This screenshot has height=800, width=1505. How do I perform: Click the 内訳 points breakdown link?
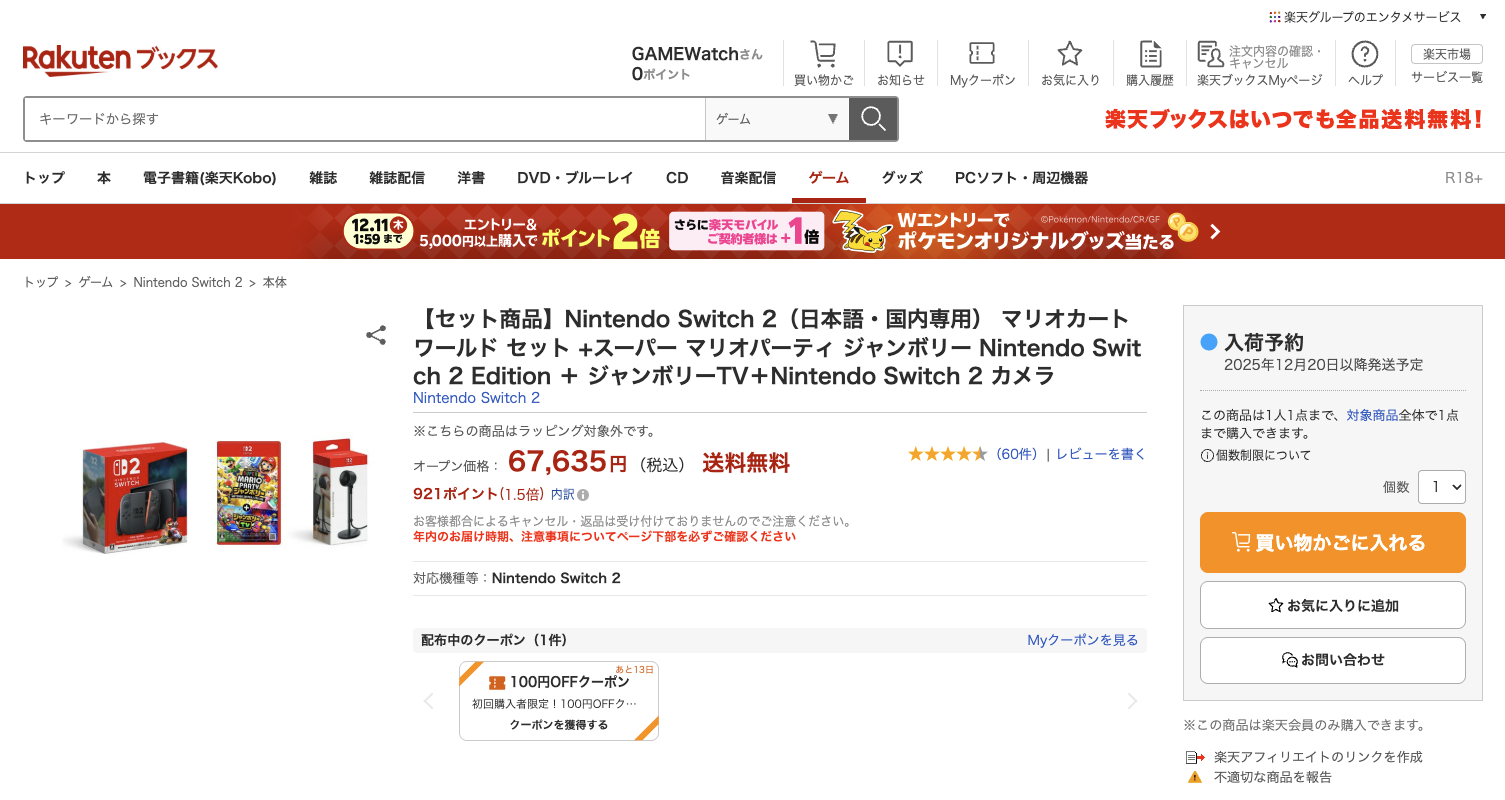(x=563, y=494)
